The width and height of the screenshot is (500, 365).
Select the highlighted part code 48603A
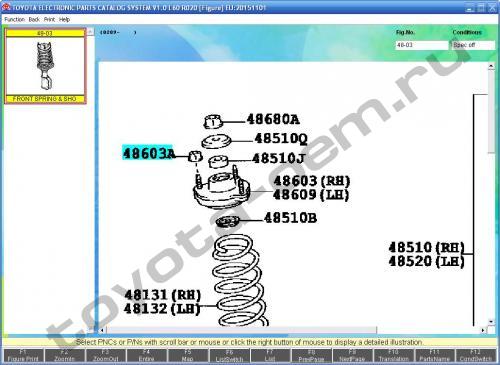click(148, 153)
